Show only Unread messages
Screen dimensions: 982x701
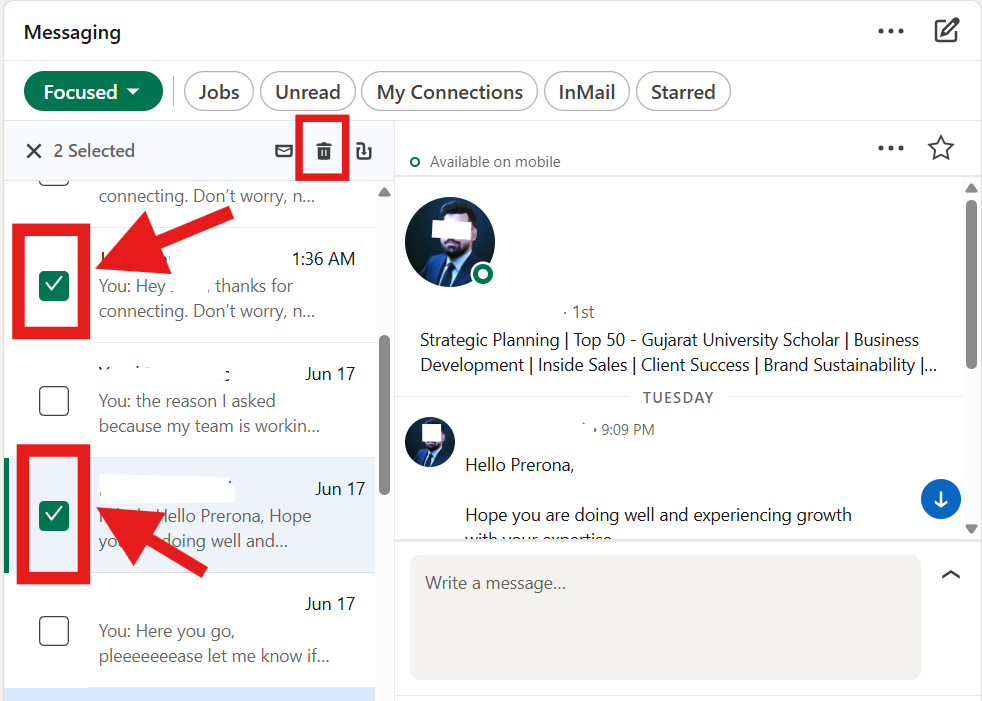click(308, 91)
